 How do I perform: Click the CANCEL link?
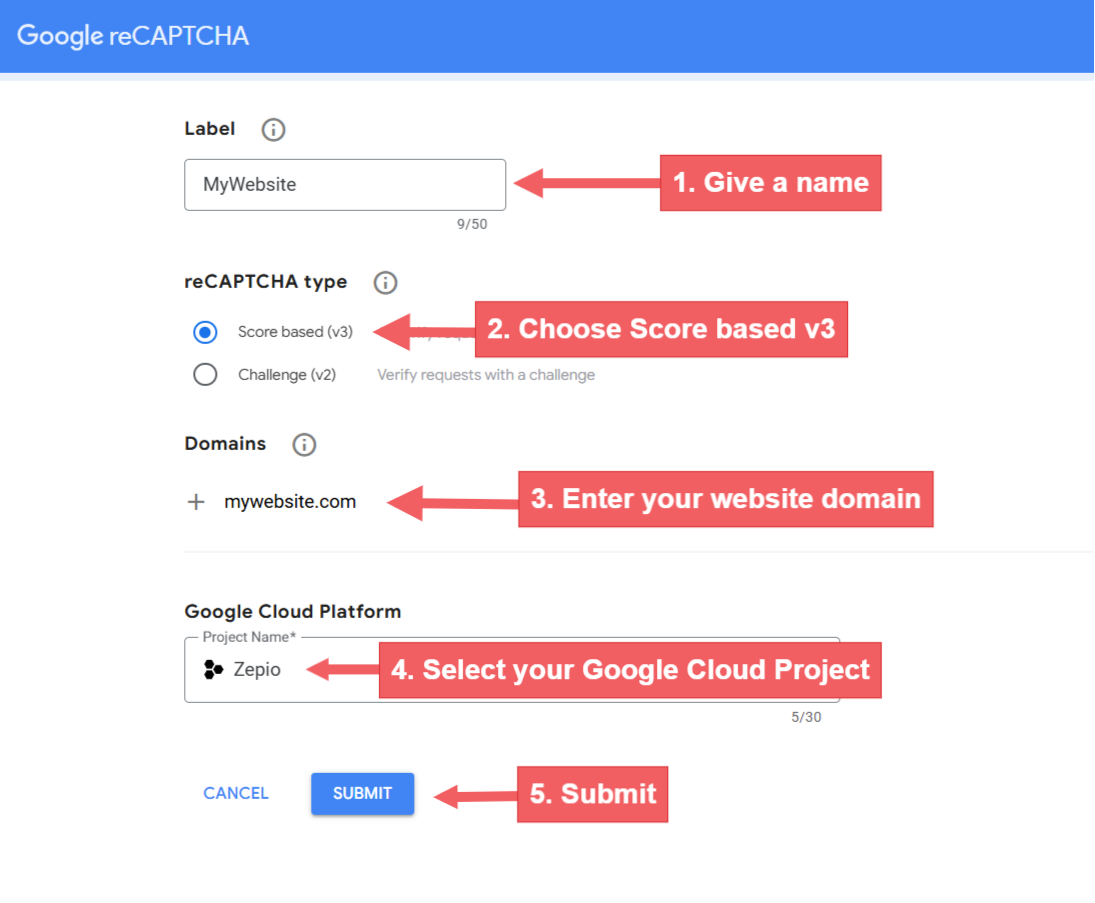[x=236, y=793]
